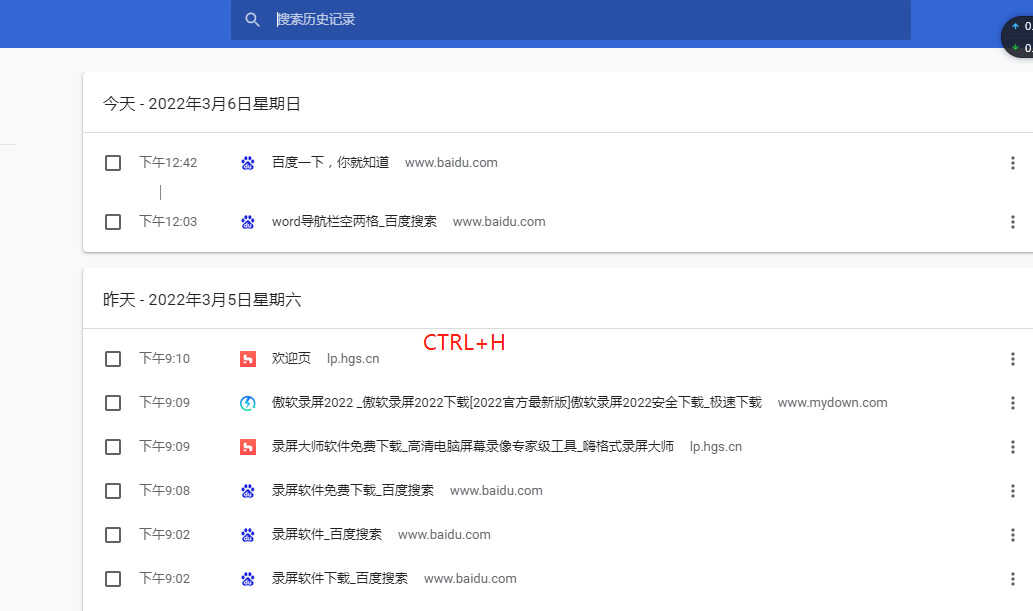Click Baidu favicon of word导航栏空两格 entry

pos(248,222)
